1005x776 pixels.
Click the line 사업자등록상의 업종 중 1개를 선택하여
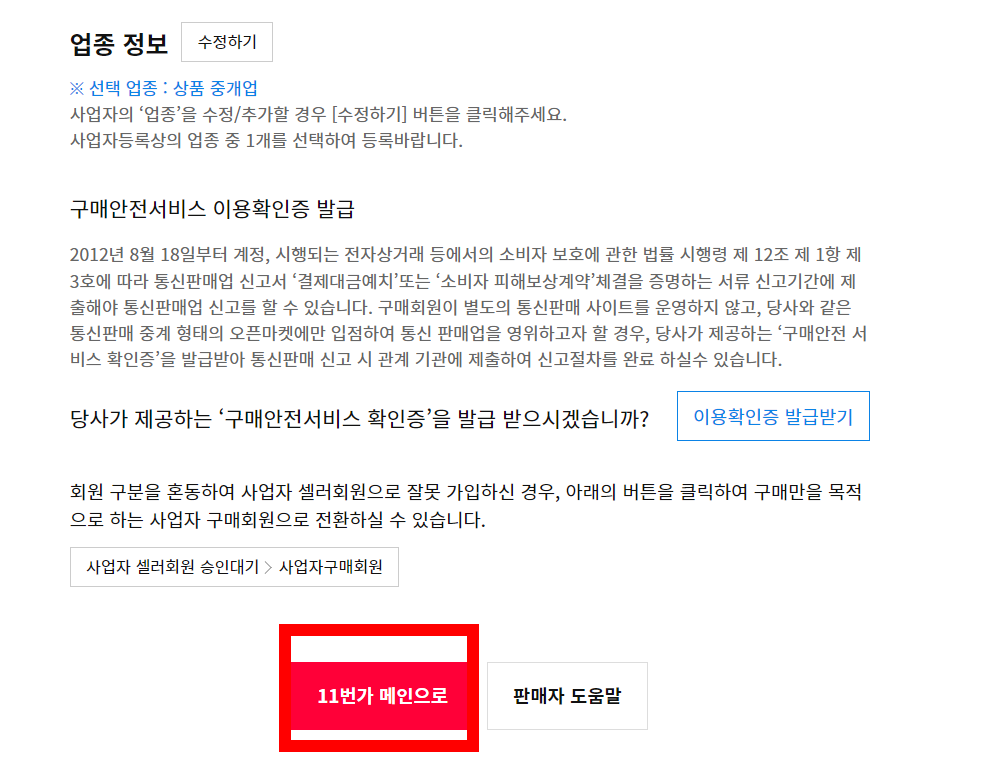[x=266, y=140]
